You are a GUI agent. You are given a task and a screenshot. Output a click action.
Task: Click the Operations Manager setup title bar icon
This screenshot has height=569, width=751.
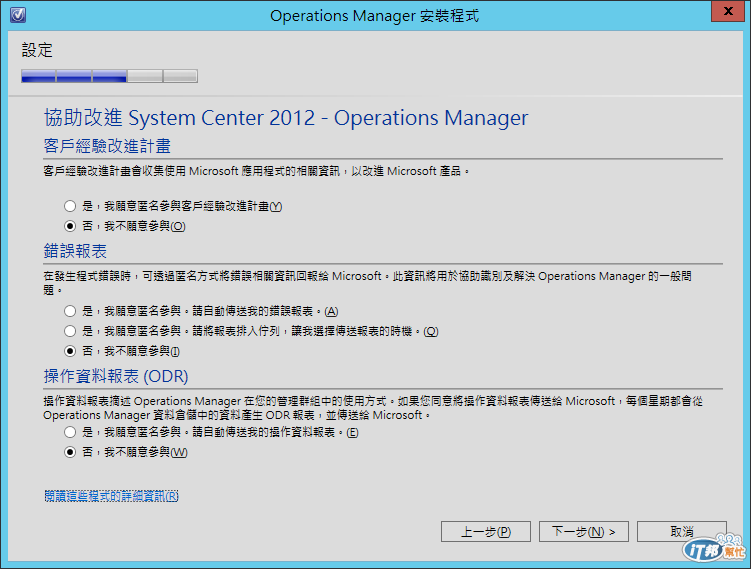18,15
